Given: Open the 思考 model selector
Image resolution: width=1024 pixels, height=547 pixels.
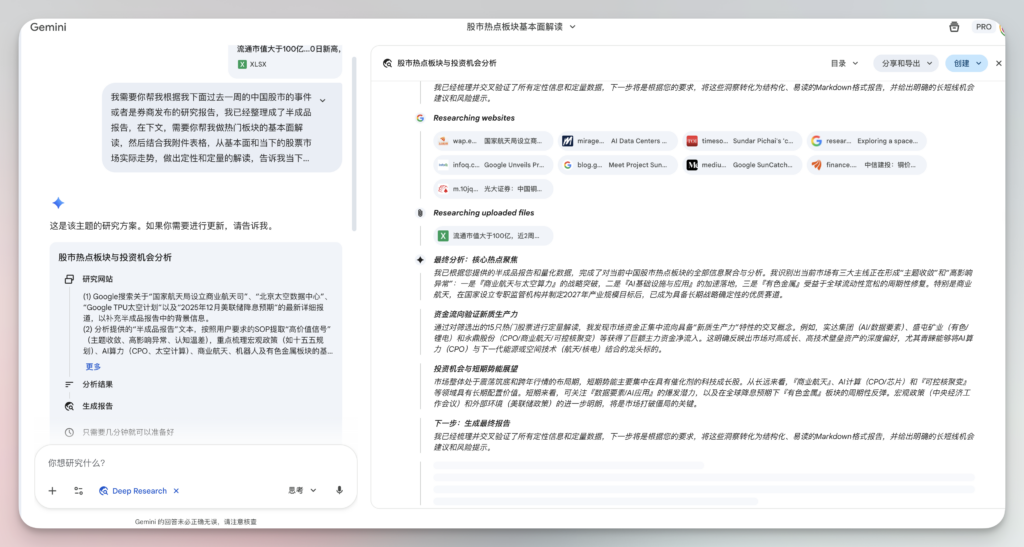Looking at the screenshot, I should point(302,491).
